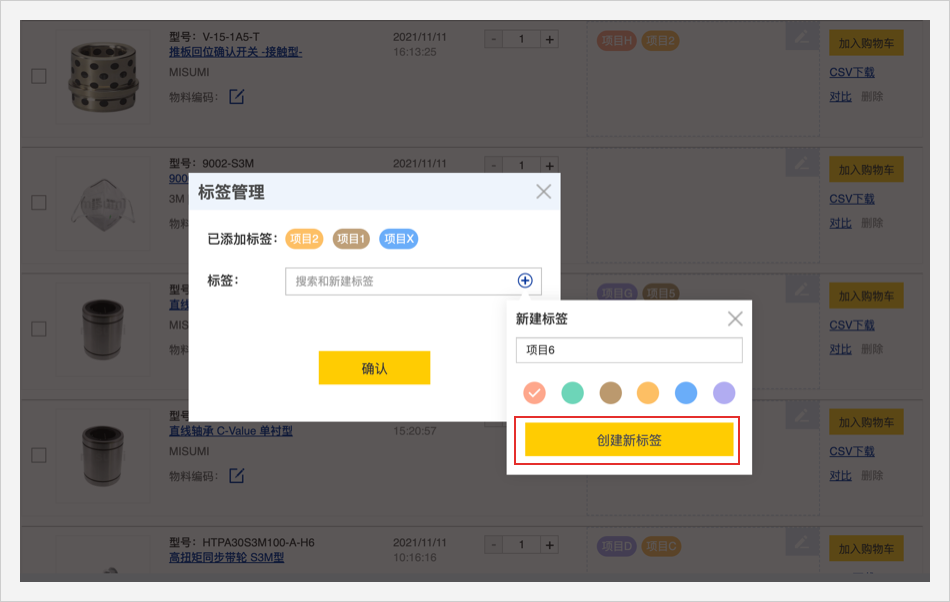950x602 pixels.
Task: Tick the checkbox for the fourth product row
Action: pyautogui.click(x=39, y=455)
